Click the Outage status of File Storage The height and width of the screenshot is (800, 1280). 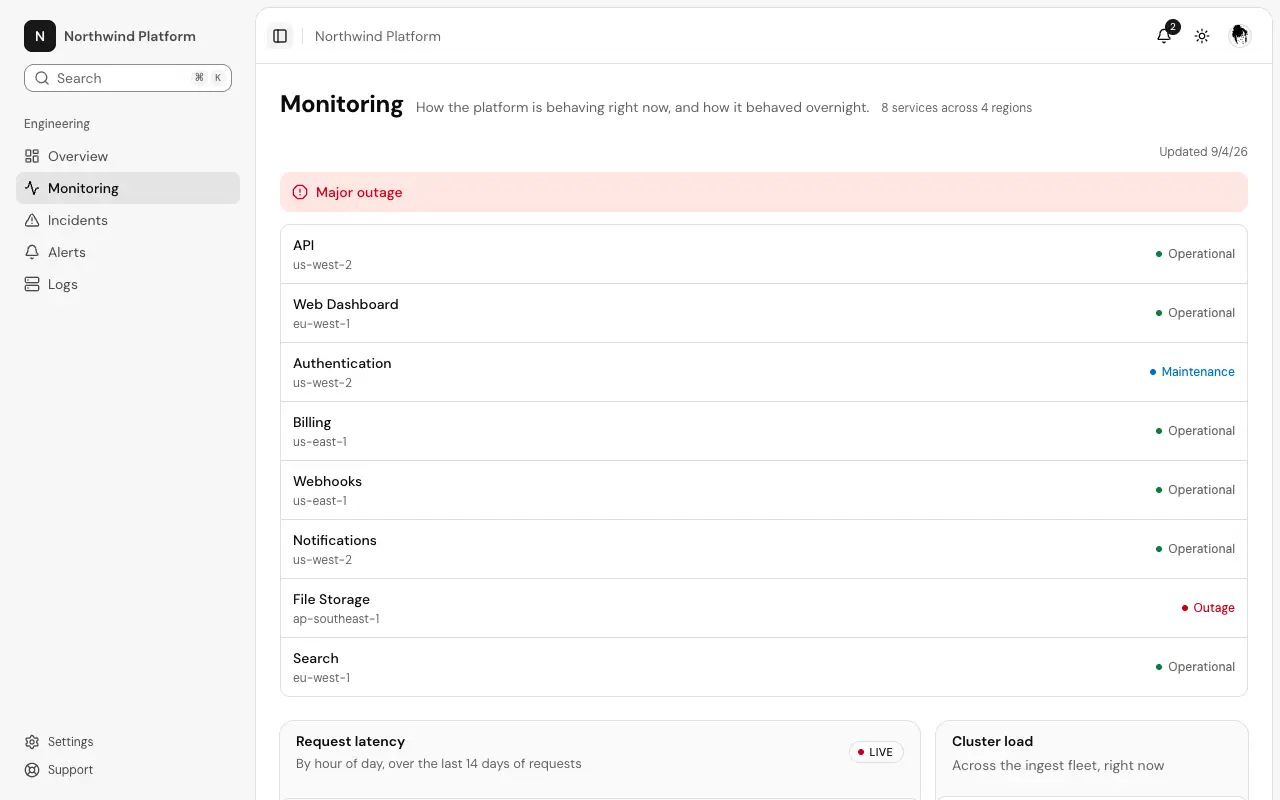[1208, 608]
